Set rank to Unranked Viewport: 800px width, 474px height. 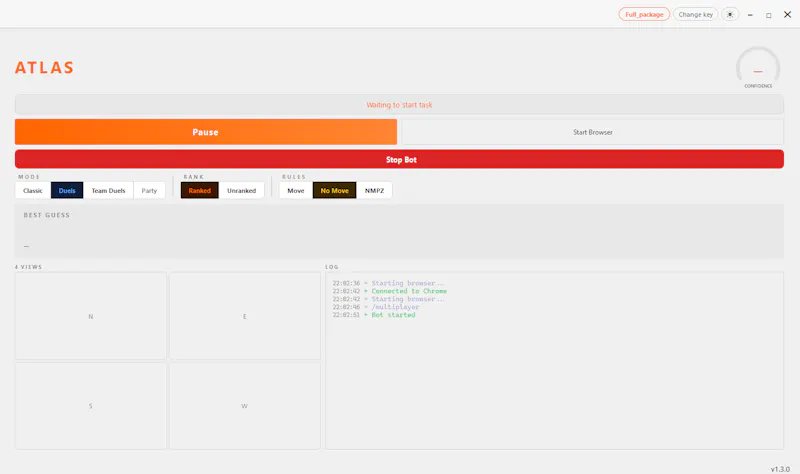241,190
